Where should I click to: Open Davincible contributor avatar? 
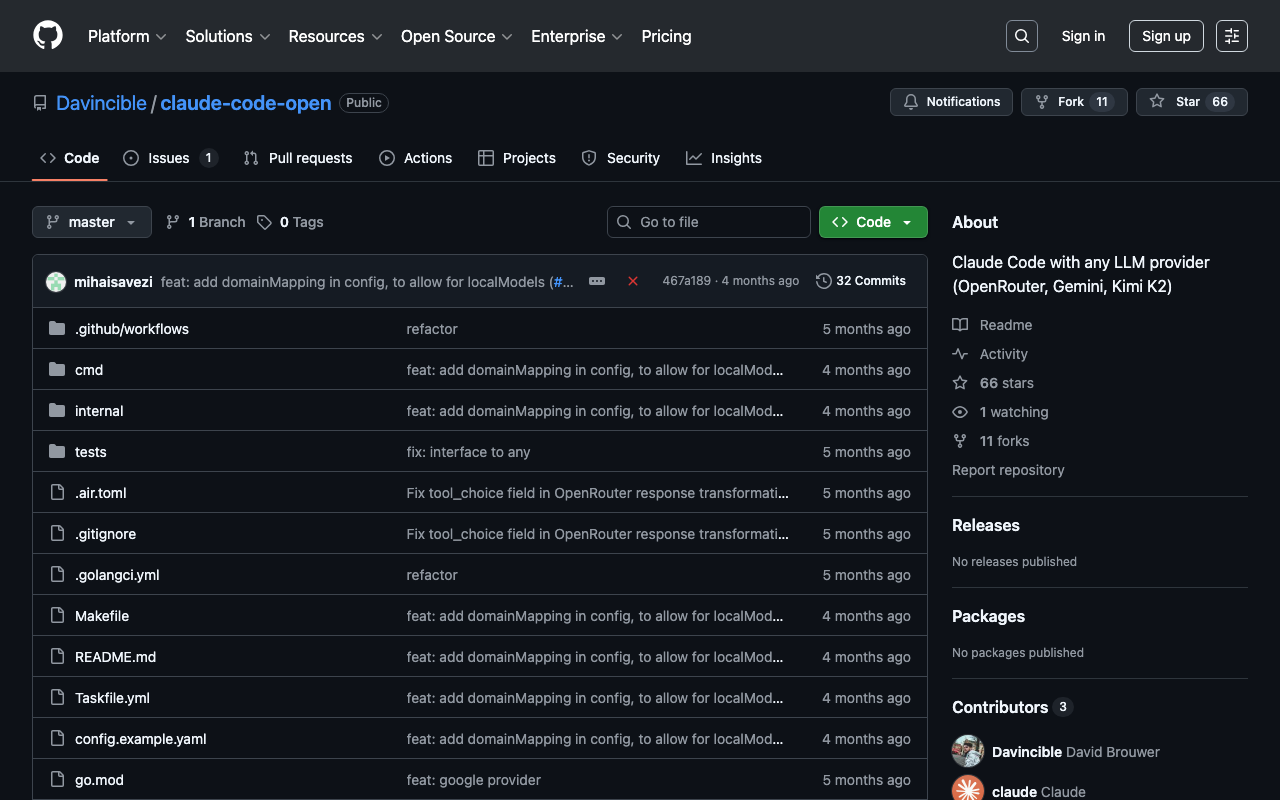(x=968, y=751)
